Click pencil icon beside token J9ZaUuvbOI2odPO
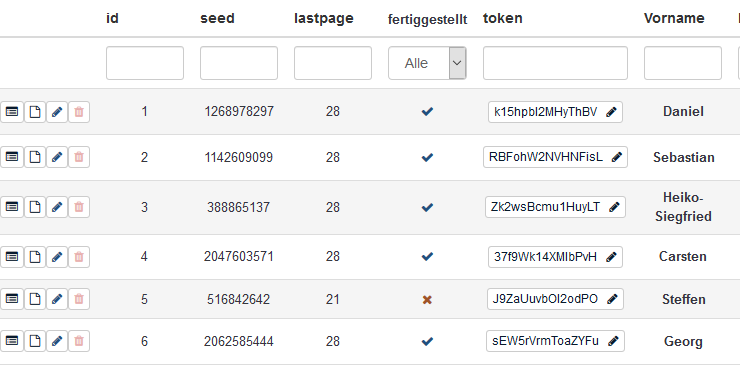The width and height of the screenshot is (740, 365). (x=612, y=299)
